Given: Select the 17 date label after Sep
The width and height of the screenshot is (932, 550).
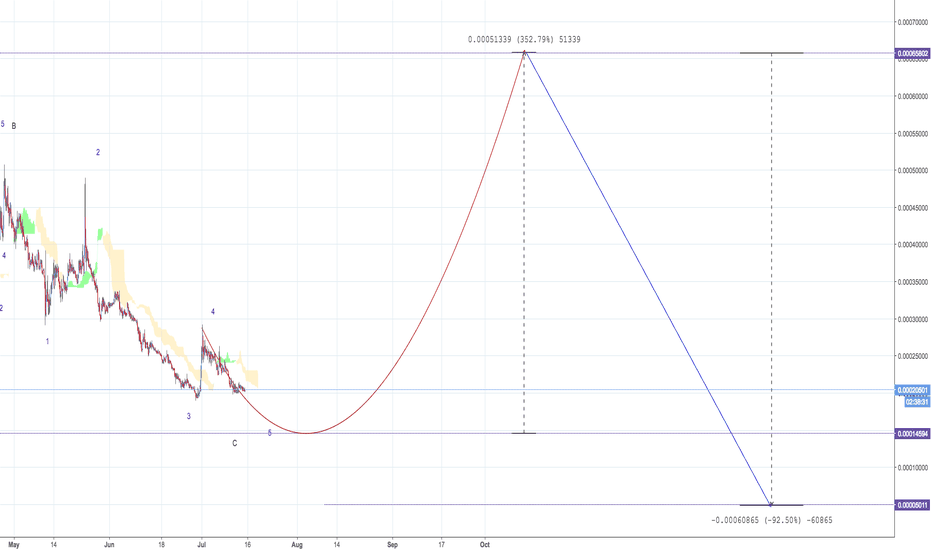Looking at the screenshot, I should [x=441, y=544].
